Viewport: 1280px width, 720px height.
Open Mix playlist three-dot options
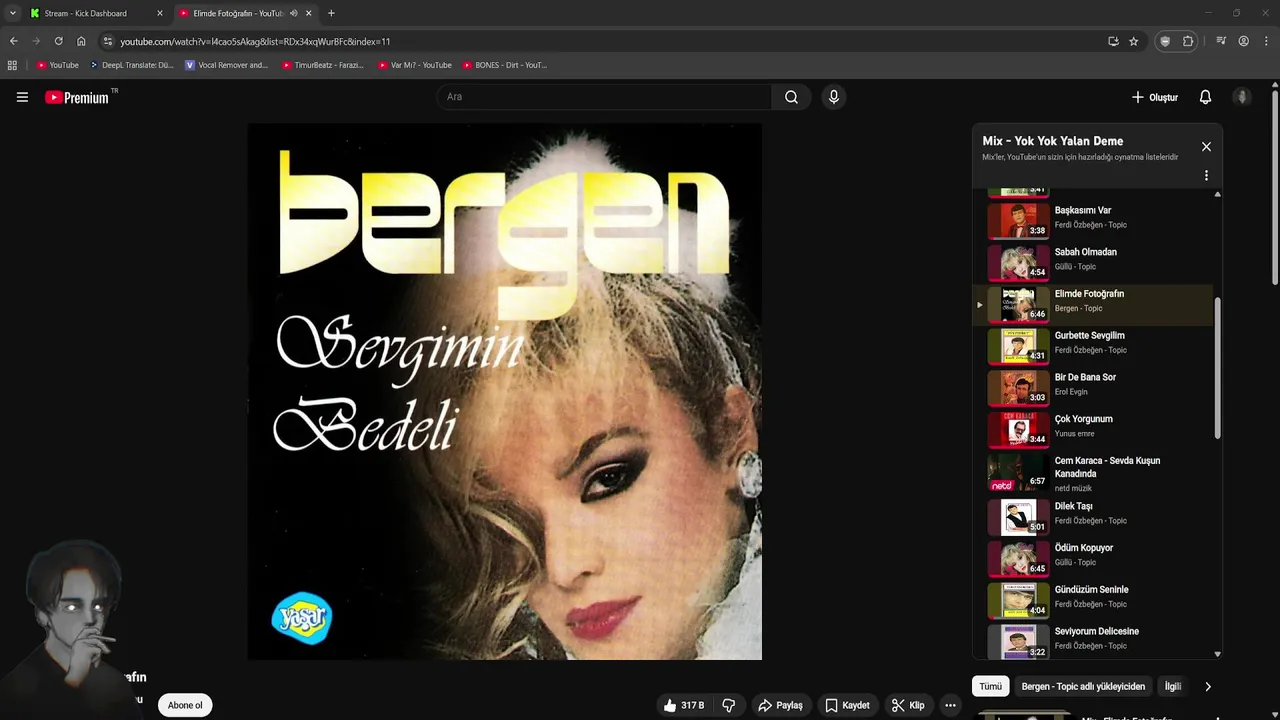1206,175
